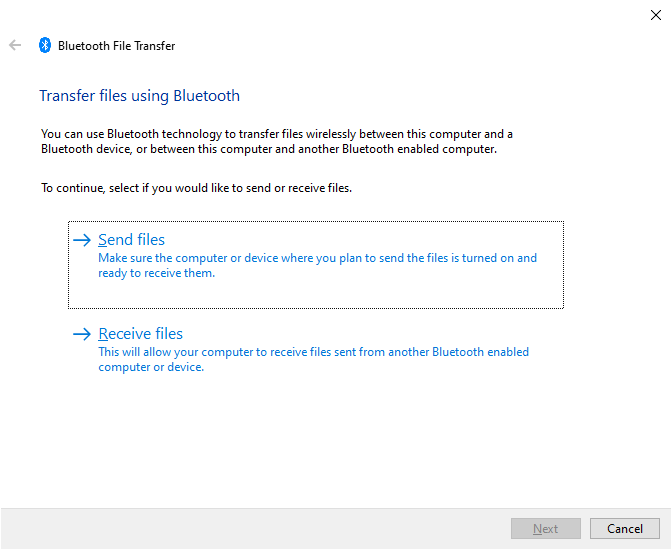This screenshot has width=672, height=550.
Task: Click the 'Bluetooth File Transfer' window title text
Action: (x=116, y=46)
